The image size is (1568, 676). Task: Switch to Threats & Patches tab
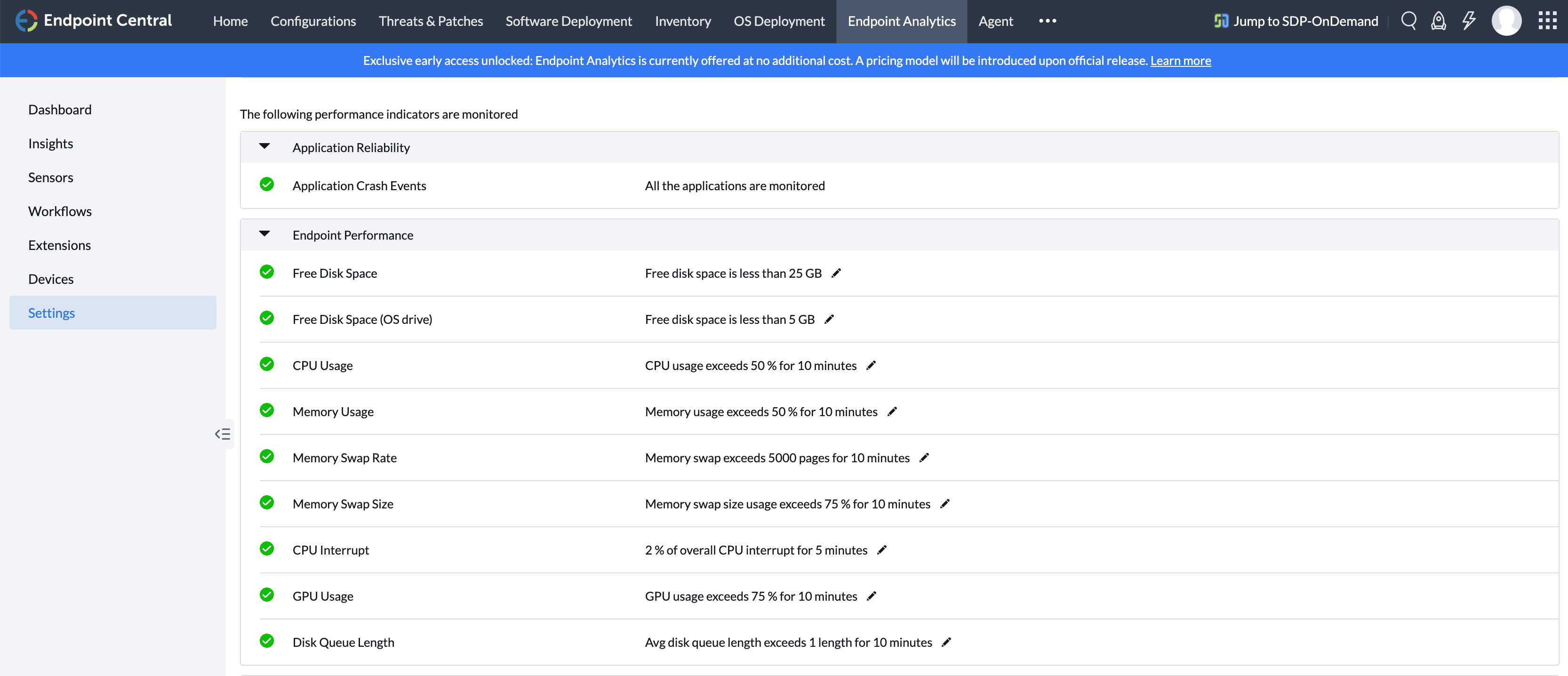click(430, 21)
